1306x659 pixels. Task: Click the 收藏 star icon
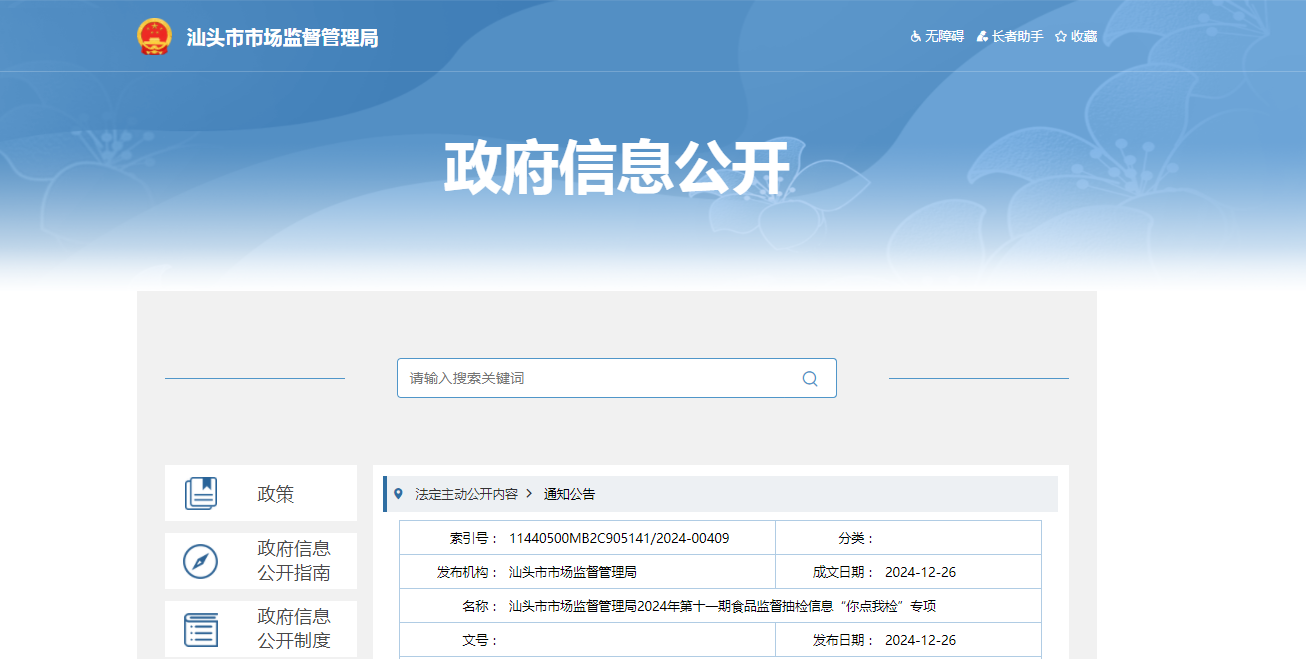pos(1061,36)
